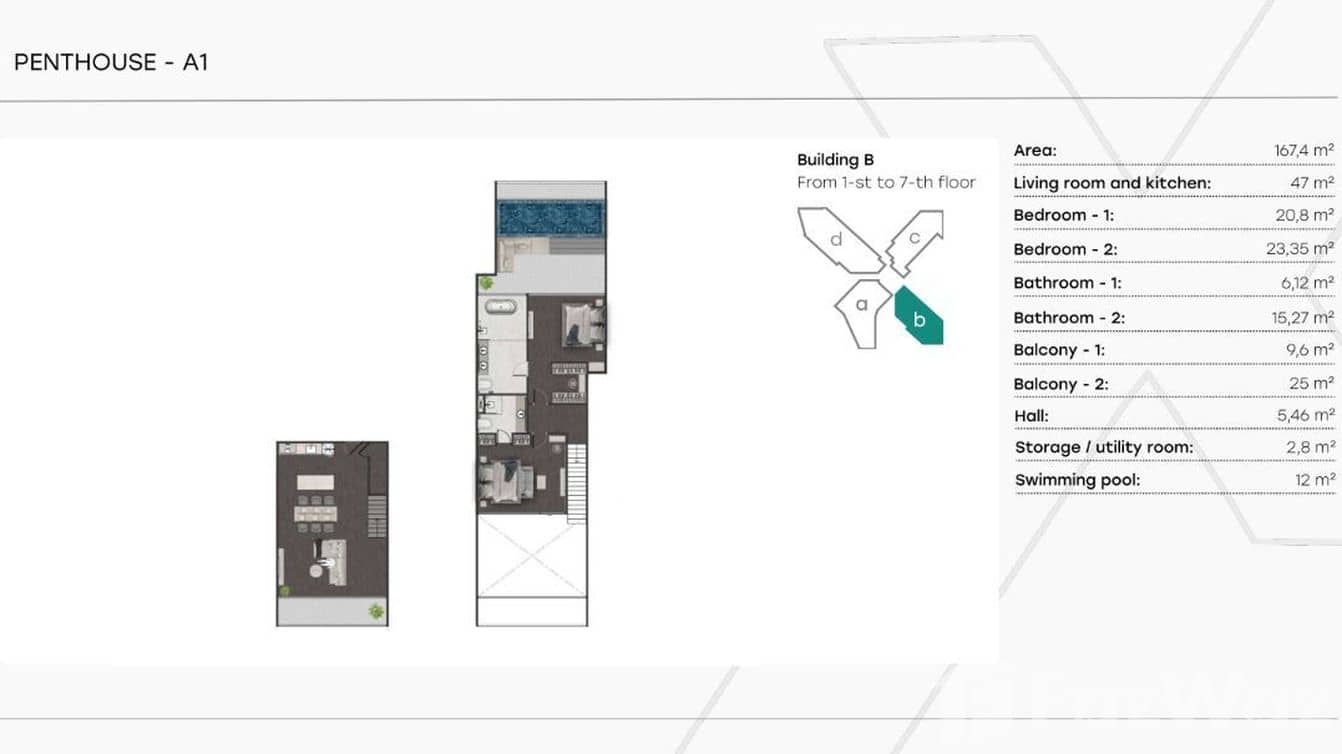Choose building d outline in site map

coord(838,240)
